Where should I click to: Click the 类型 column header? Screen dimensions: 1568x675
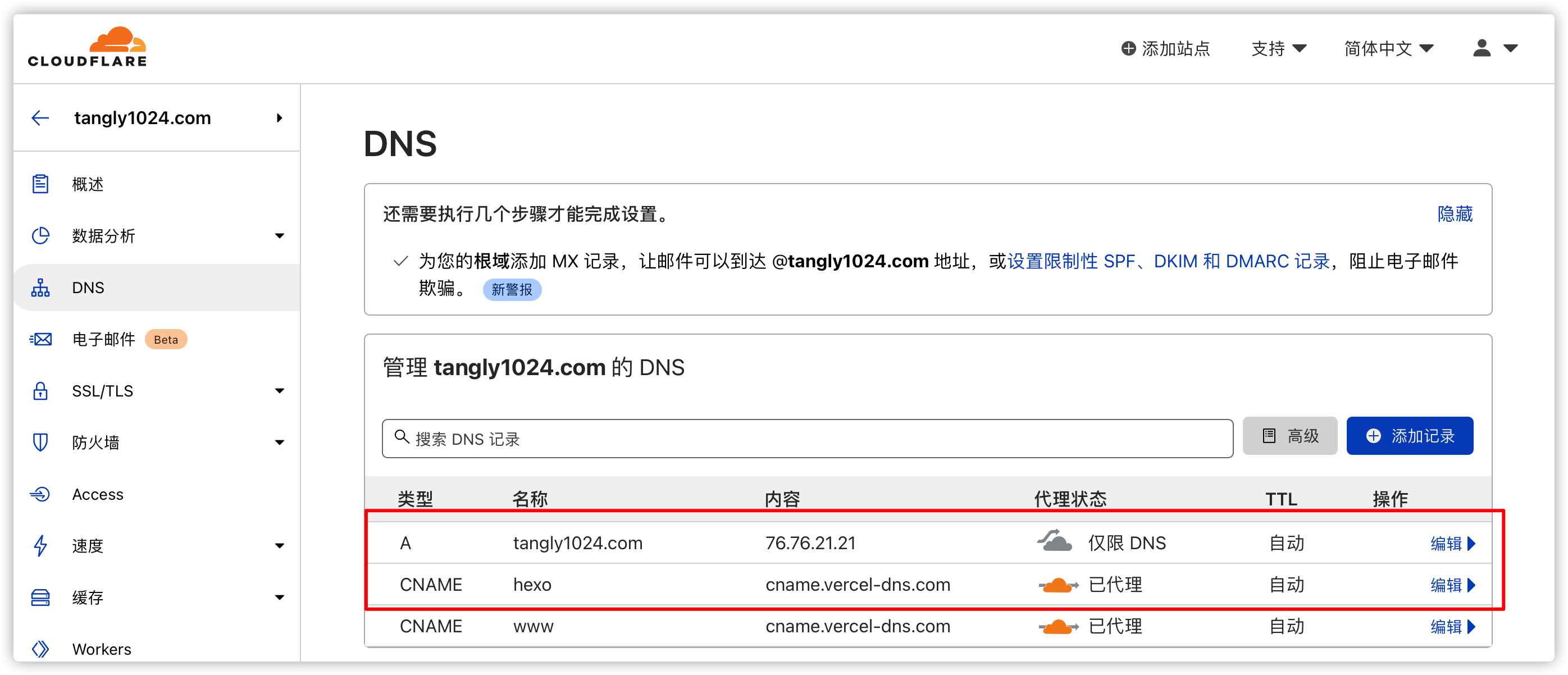(x=415, y=499)
